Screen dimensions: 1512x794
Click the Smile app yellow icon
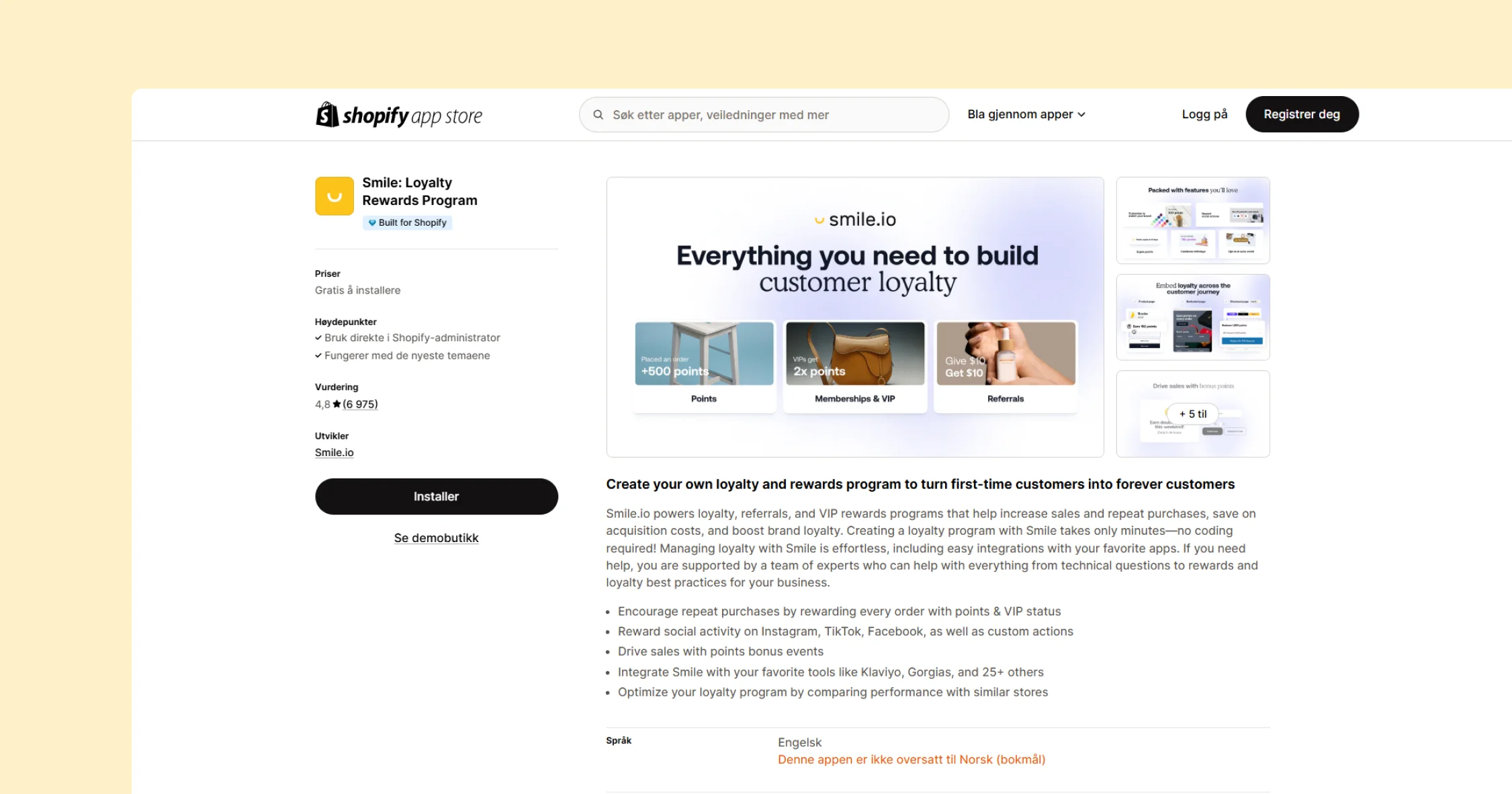click(335, 196)
